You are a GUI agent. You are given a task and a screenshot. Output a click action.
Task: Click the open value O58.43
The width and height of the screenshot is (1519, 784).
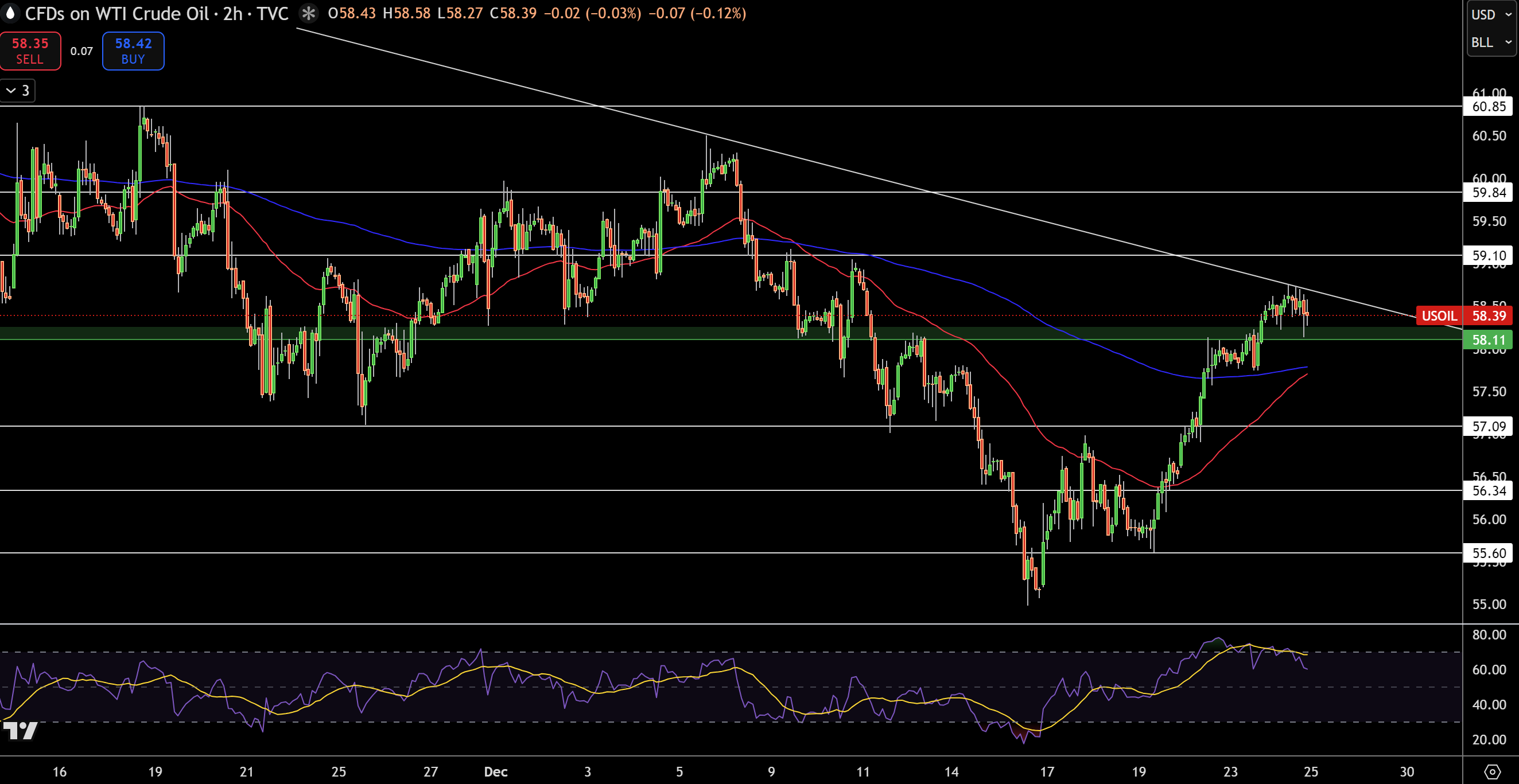352,13
